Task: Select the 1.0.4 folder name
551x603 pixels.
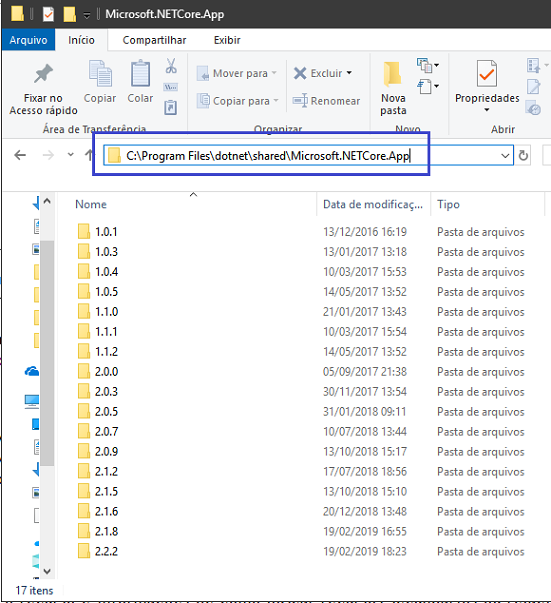Action: [107, 272]
